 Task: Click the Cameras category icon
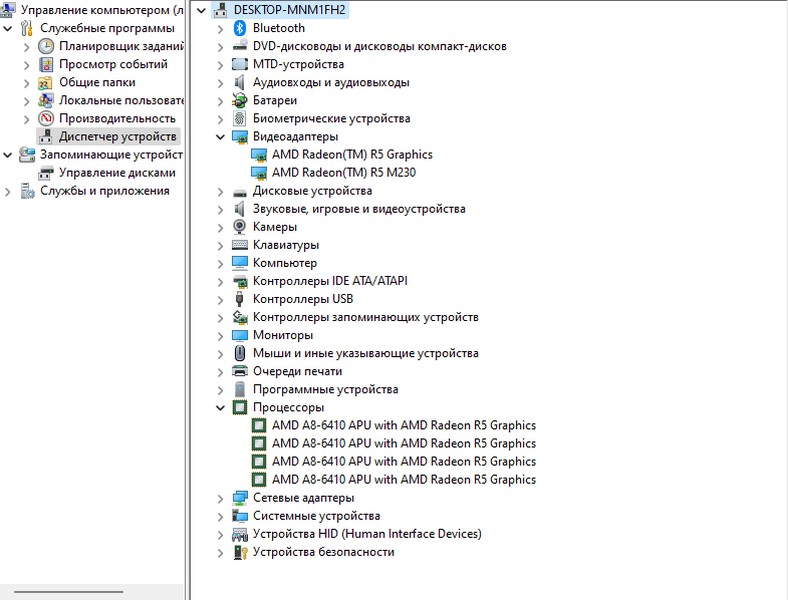(240, 227)
